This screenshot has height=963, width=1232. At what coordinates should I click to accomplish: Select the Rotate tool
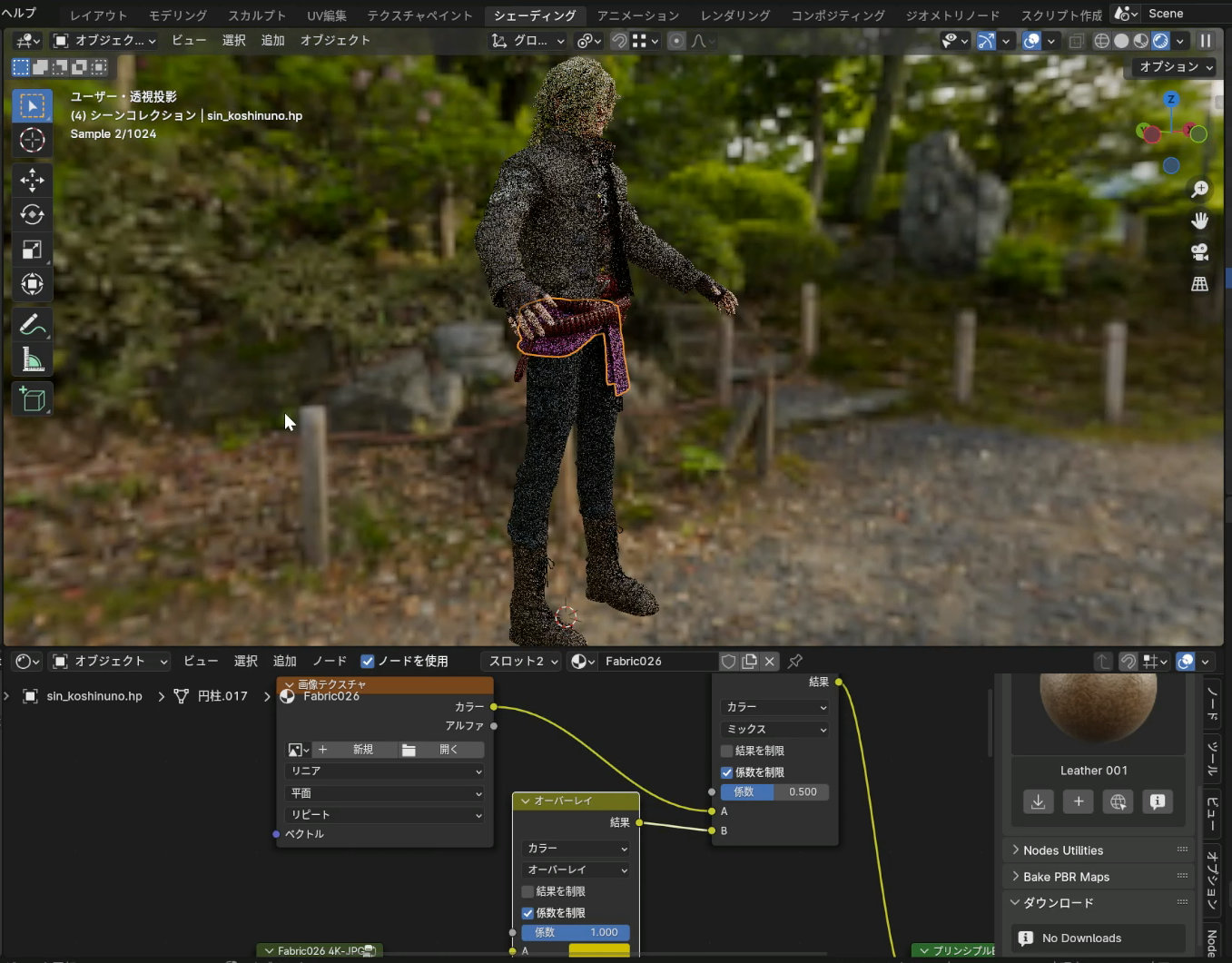[x=32, y=214]
